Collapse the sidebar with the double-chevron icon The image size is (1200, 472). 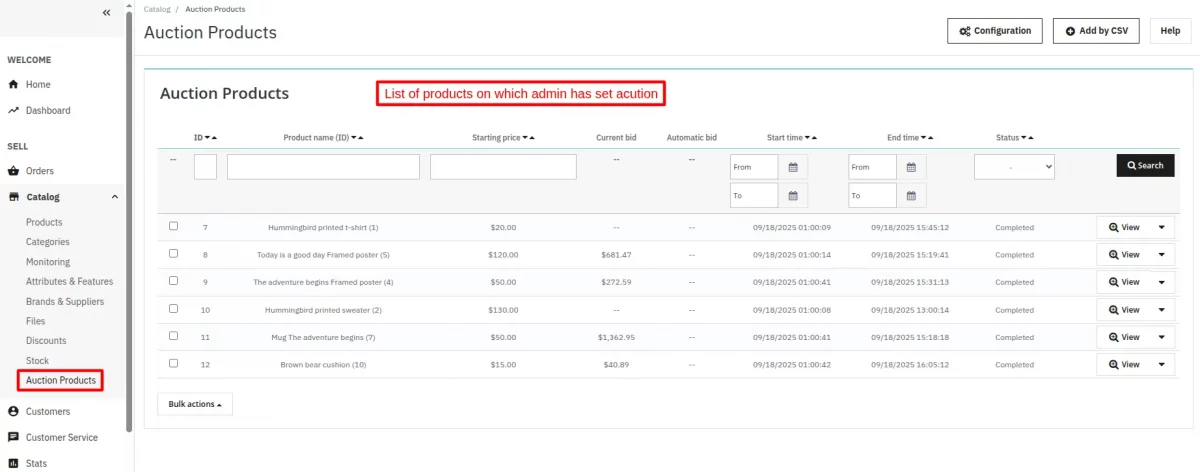coord(107,12)
